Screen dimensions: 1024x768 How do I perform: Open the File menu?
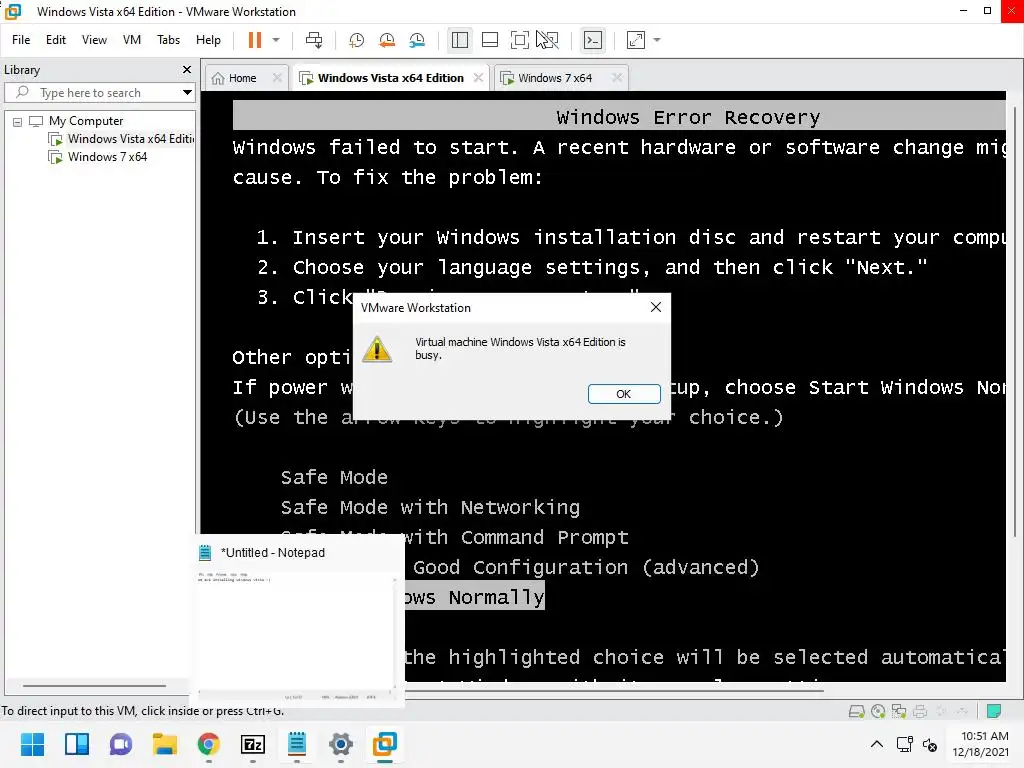(x=21, y=40)
